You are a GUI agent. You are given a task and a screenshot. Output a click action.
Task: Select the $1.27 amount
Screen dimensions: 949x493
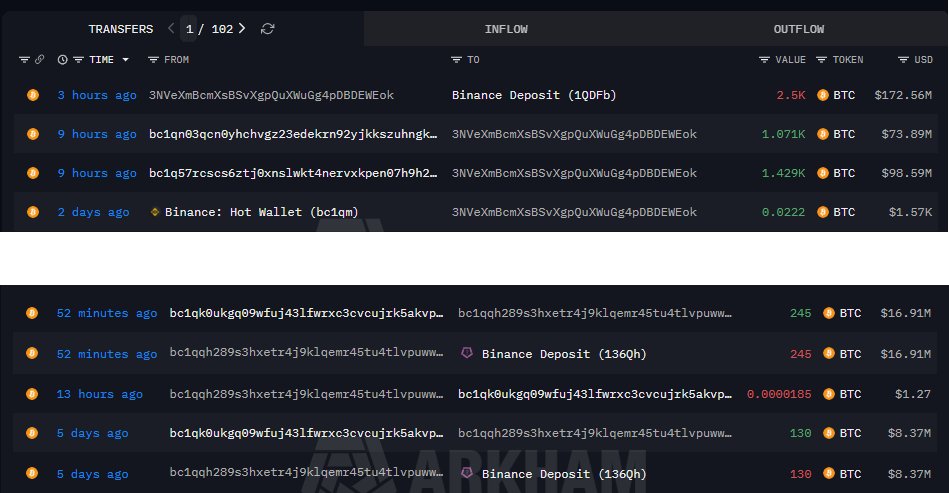913,394
